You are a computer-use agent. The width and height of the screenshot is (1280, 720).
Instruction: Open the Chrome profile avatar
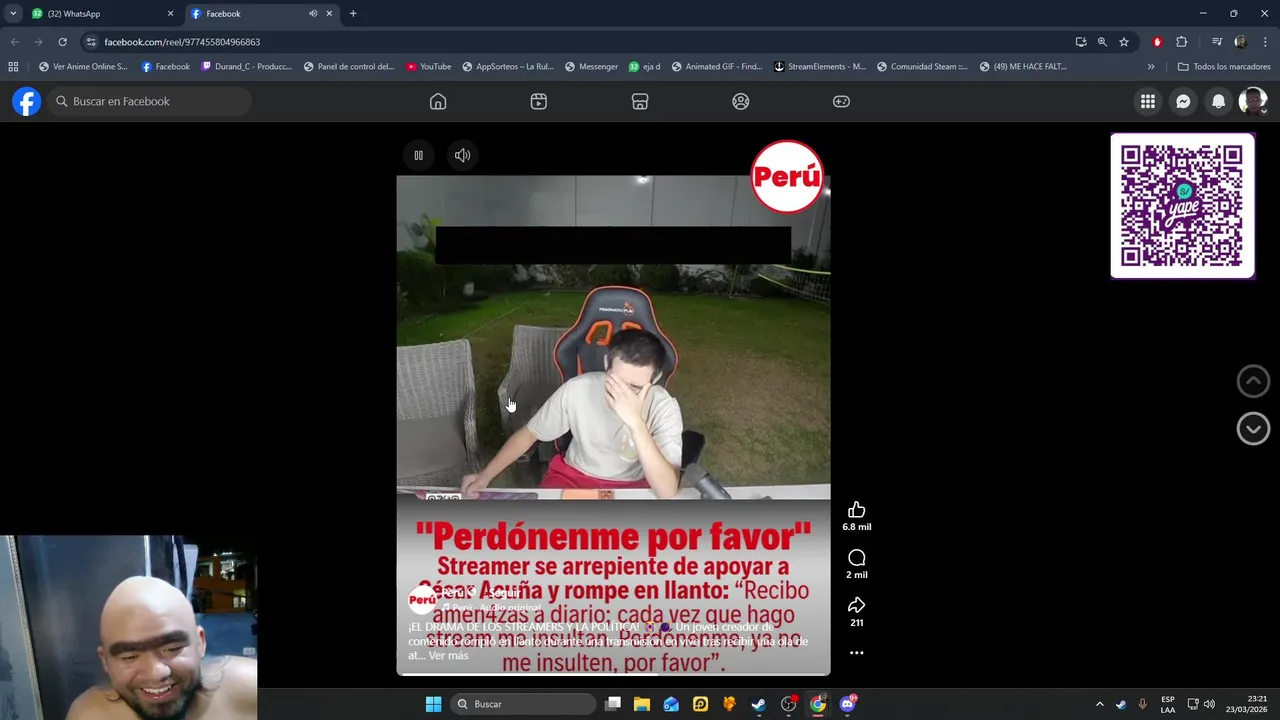click(1240, 42)
